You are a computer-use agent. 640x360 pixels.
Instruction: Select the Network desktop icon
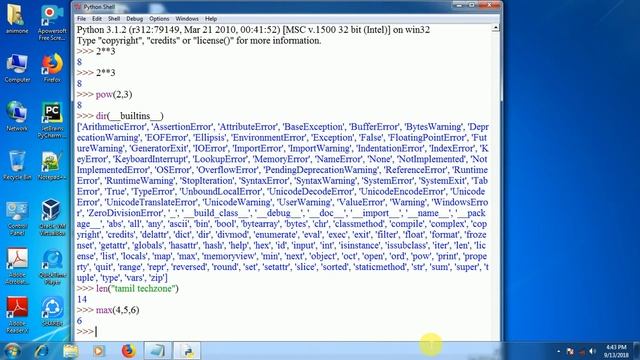pyautogui.click(x=17, y=116)
